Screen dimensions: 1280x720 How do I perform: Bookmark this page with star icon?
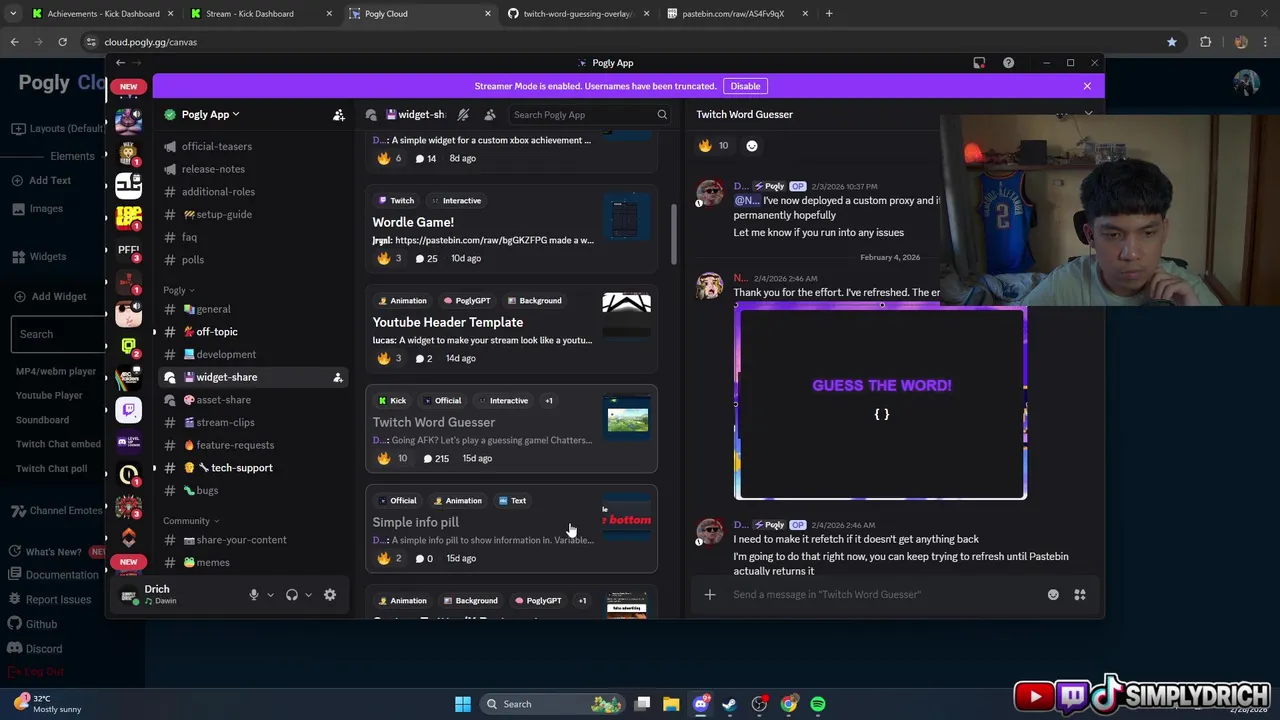[1171, 42]
